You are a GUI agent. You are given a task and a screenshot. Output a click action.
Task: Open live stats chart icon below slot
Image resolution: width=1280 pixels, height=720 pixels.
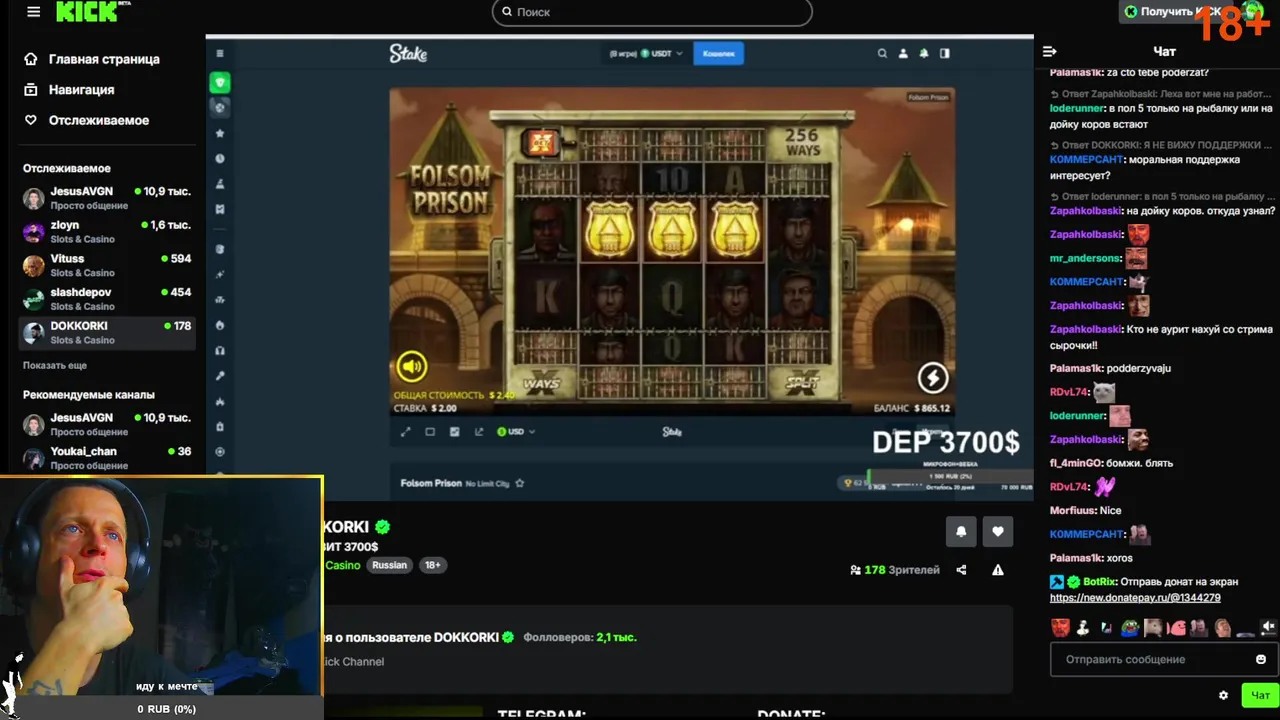tap(454, 432)
